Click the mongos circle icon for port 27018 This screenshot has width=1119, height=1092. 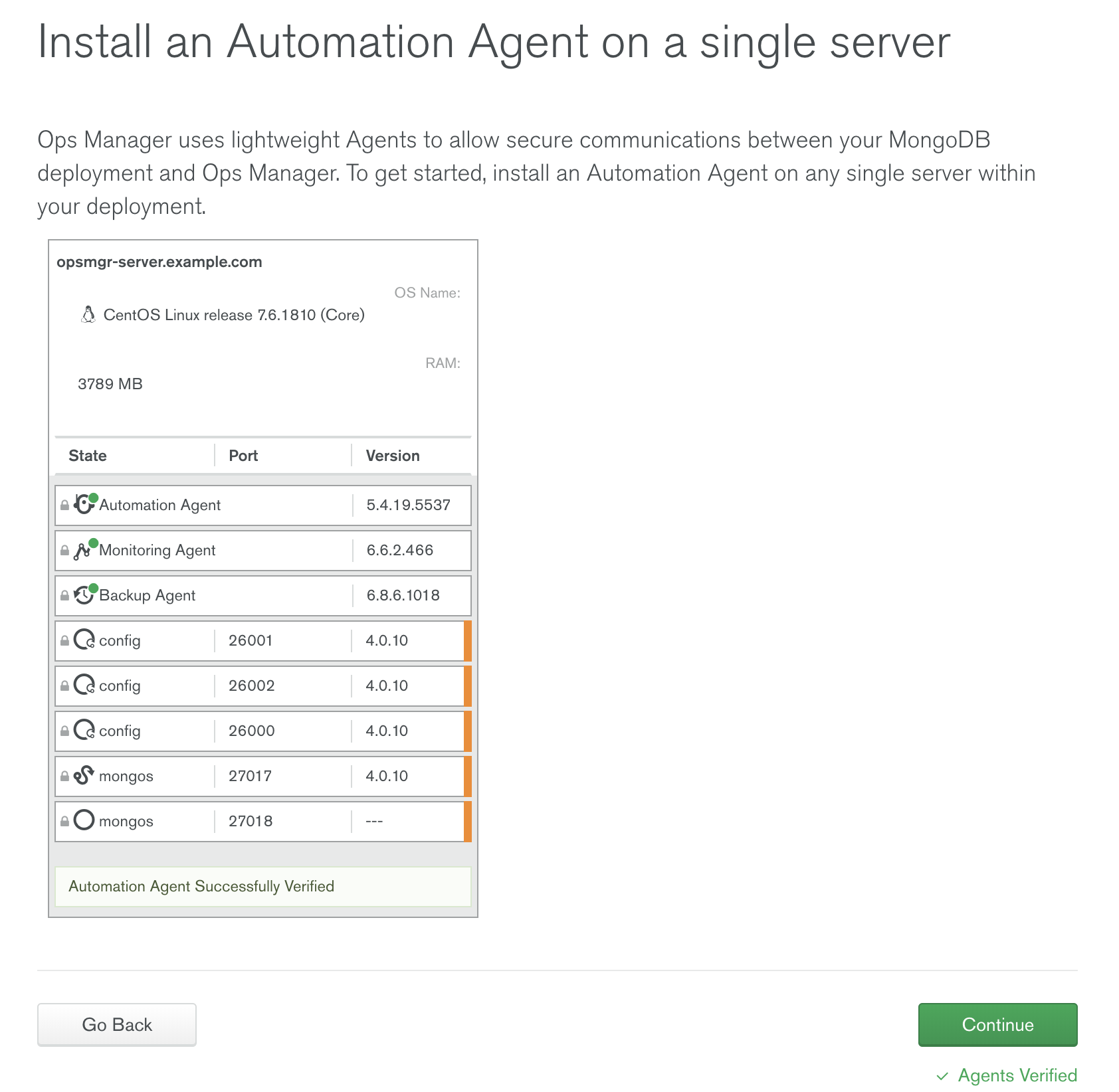coord(84,820)
